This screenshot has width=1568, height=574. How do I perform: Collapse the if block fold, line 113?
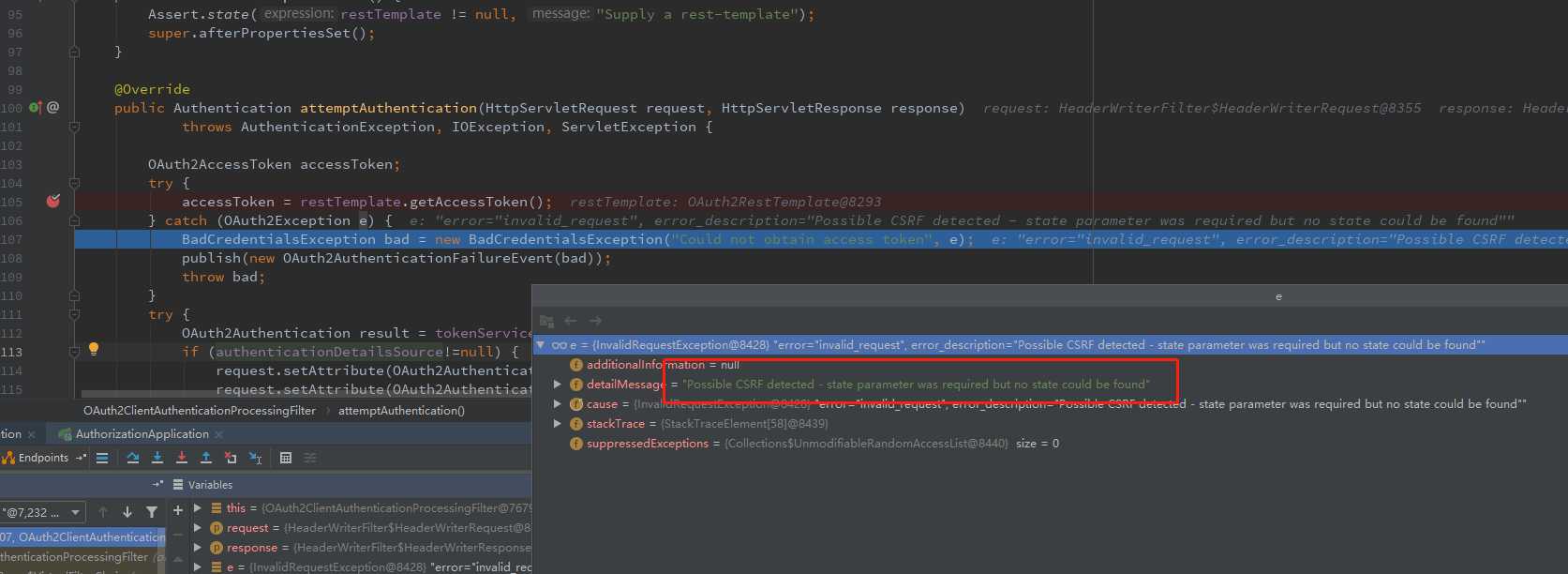coord(74,352)
